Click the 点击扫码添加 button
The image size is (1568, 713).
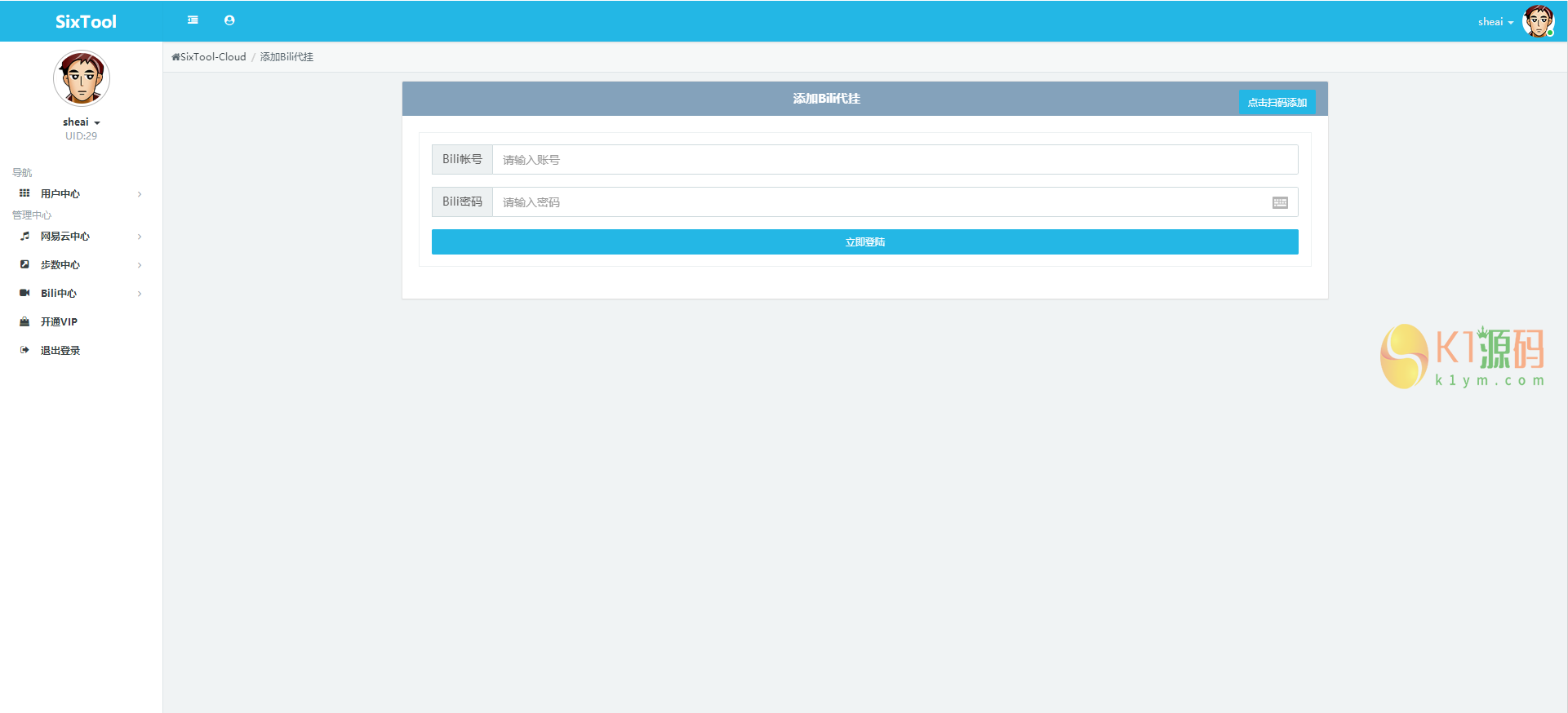point(1277,102)
